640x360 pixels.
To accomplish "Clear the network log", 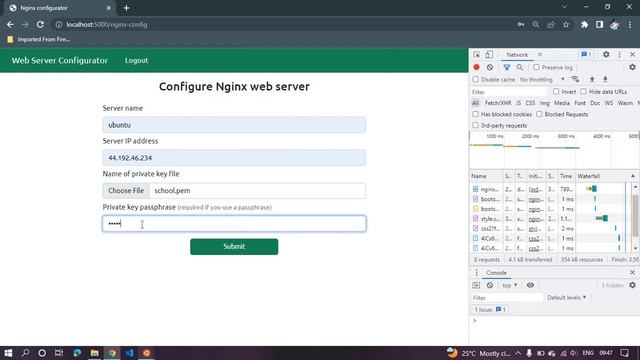I will pyautogui.click(x=490, y=67).
